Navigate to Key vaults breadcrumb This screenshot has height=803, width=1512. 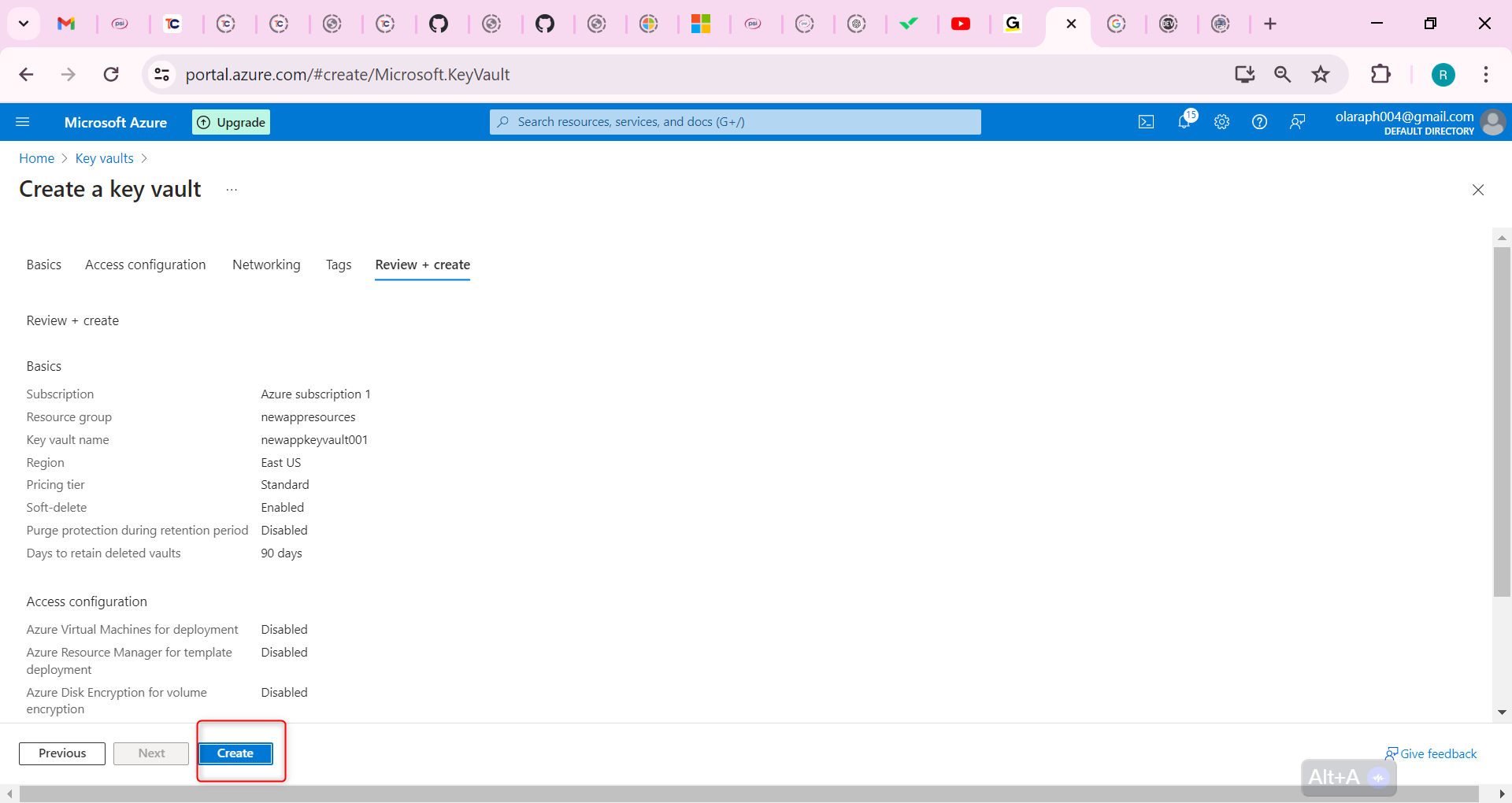(104, 158)
